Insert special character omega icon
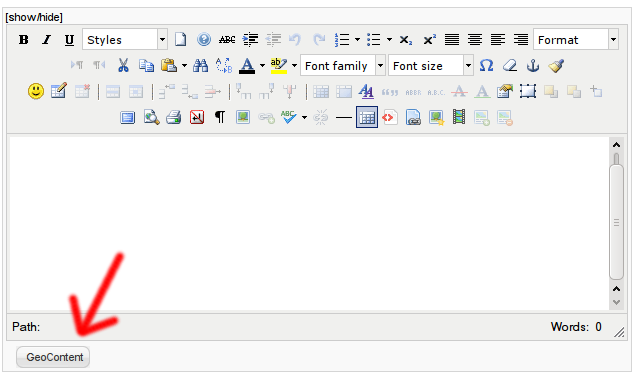Image resolution: width=637 pixels, height=376 pixels. 486,65
